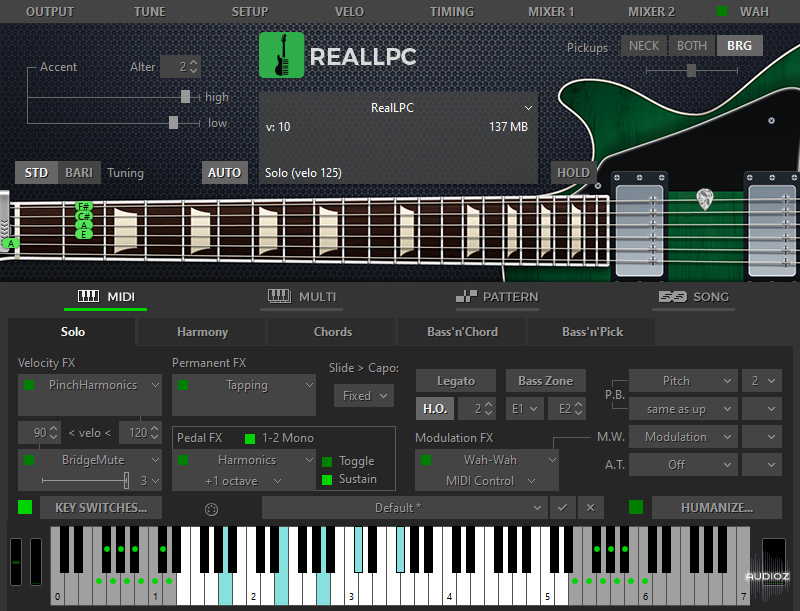Click the PATTERN grid icon
This screenshot has width=800, height=611.
pos(466,296)
